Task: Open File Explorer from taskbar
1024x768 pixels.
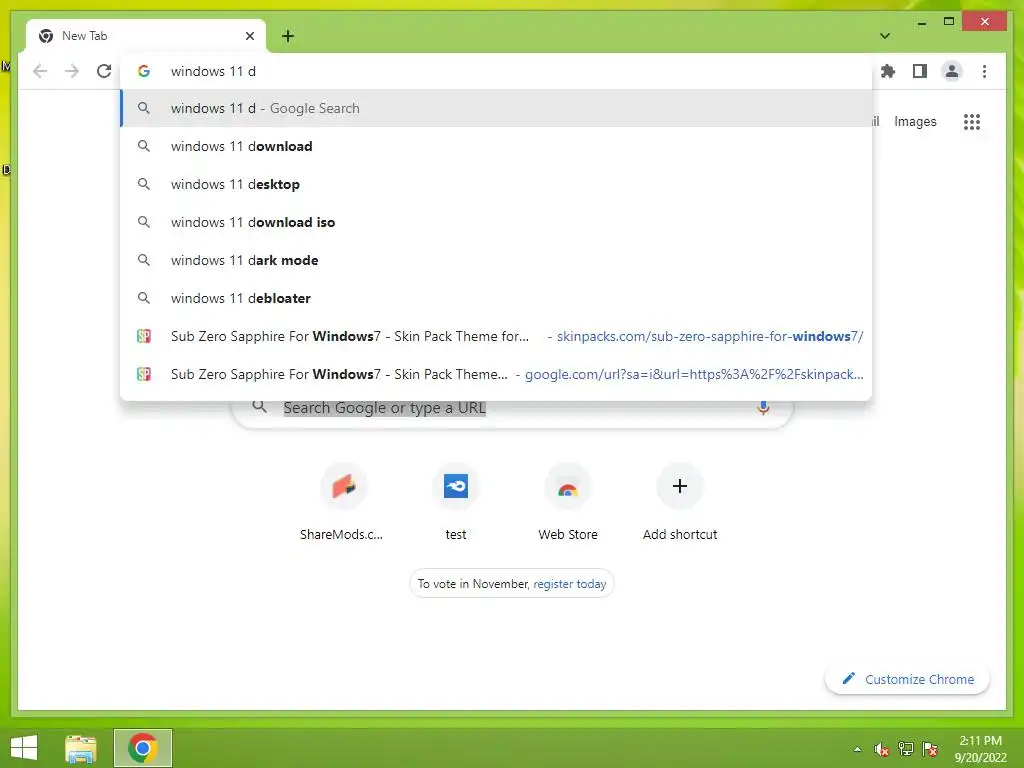Action: (81, 748)
